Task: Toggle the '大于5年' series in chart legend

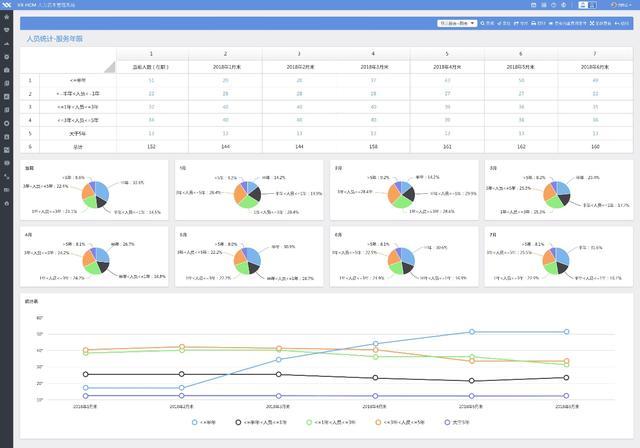Action: click(449, 423)
